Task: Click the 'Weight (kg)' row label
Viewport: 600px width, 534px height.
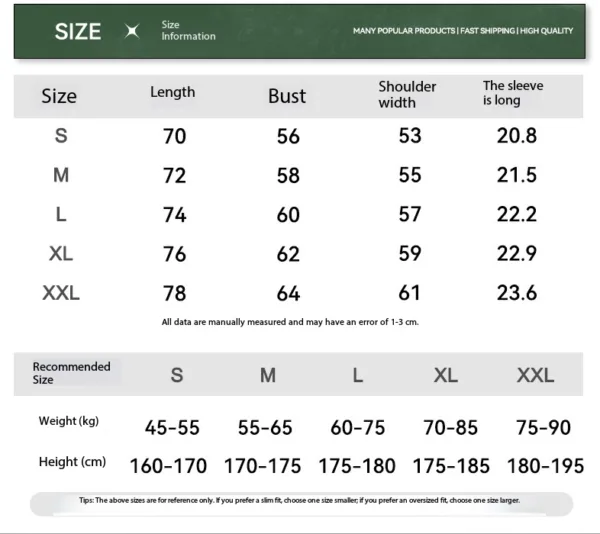Action: [69, 421]
